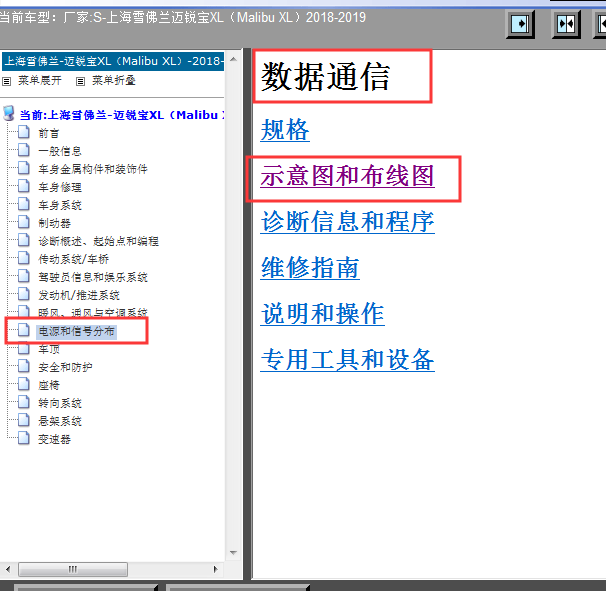Select the 车身修理 tree item
The width and height of the screenshot is (606, 591).
click(x=60, y=187)
